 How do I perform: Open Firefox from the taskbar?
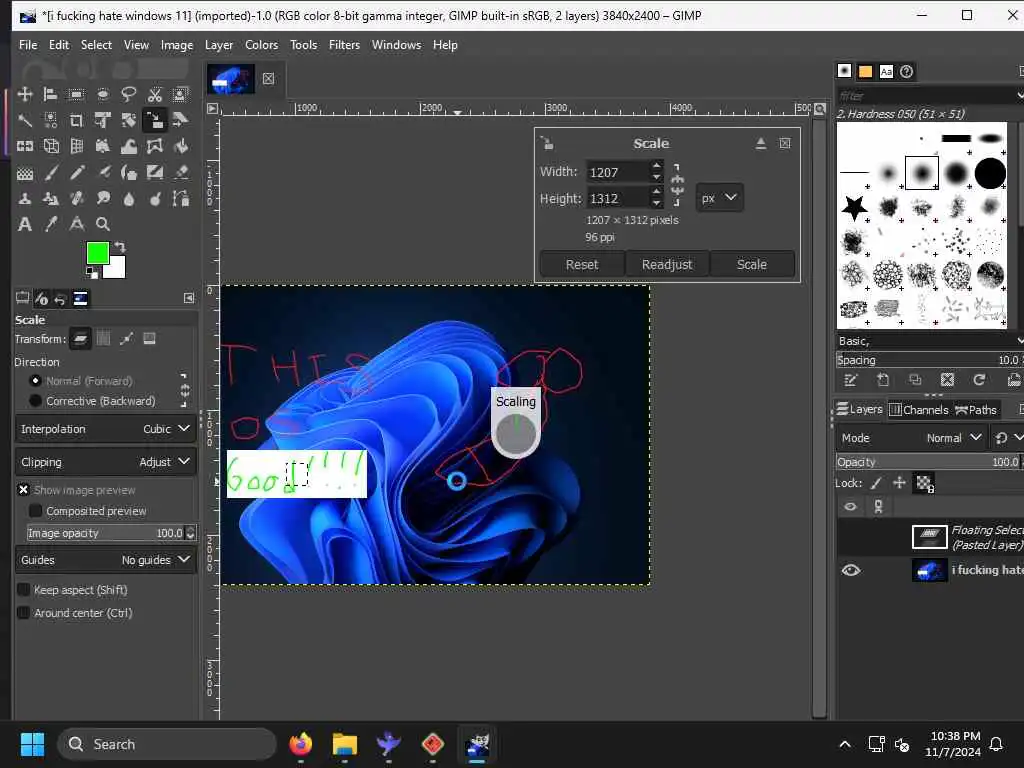pyautogui.click(x=300, y=744)
